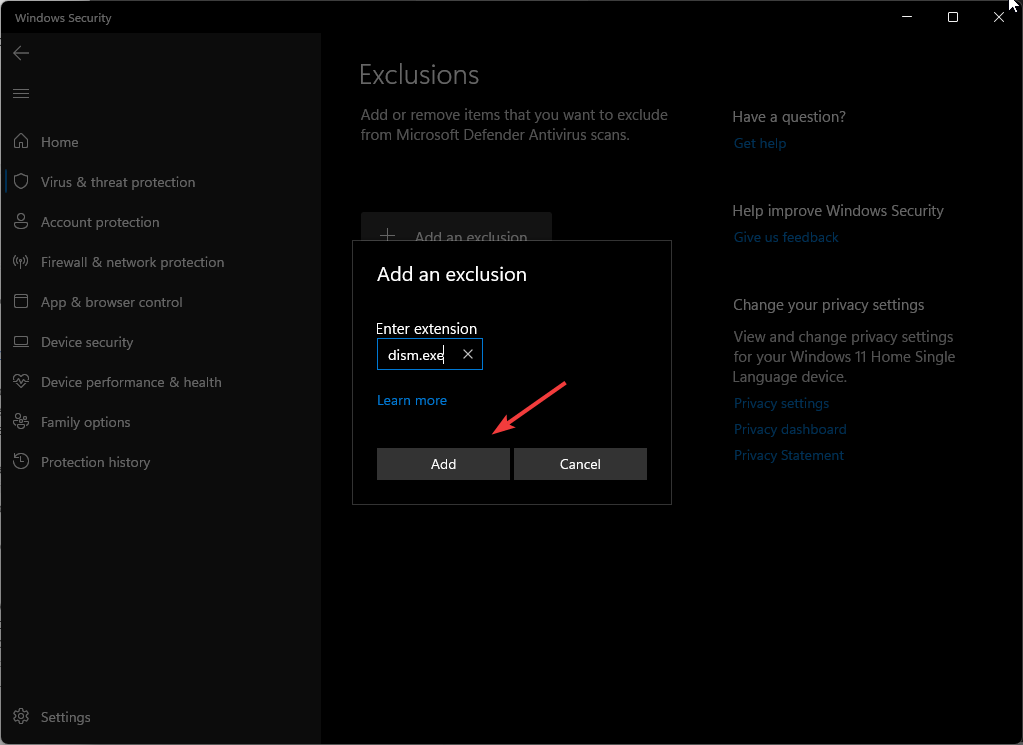Open the Privacy dashboard link
The width and height of the screenshot is (1023, 745).
click(790, 429)
